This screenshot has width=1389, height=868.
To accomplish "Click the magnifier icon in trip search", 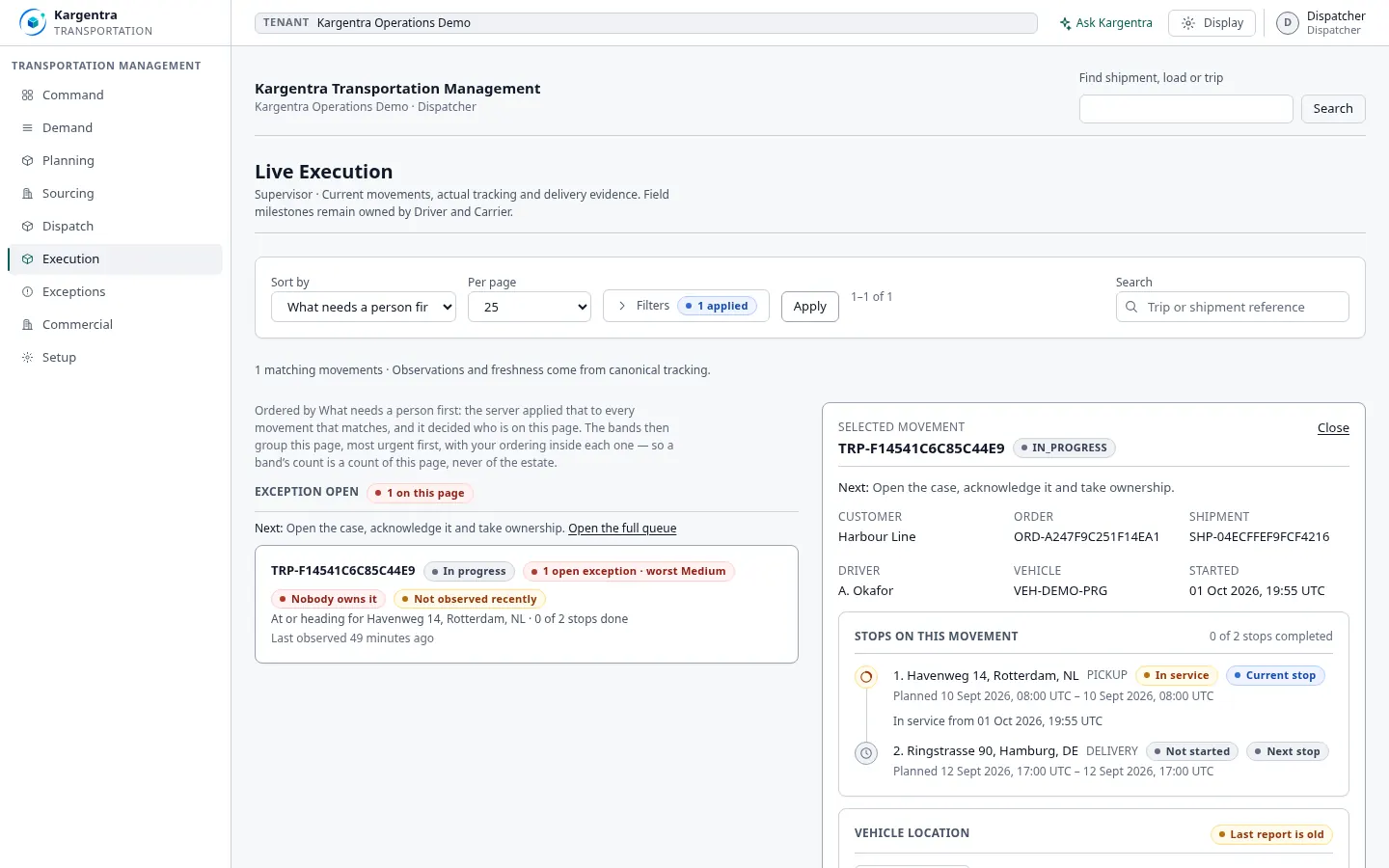I will [1131, 307].
